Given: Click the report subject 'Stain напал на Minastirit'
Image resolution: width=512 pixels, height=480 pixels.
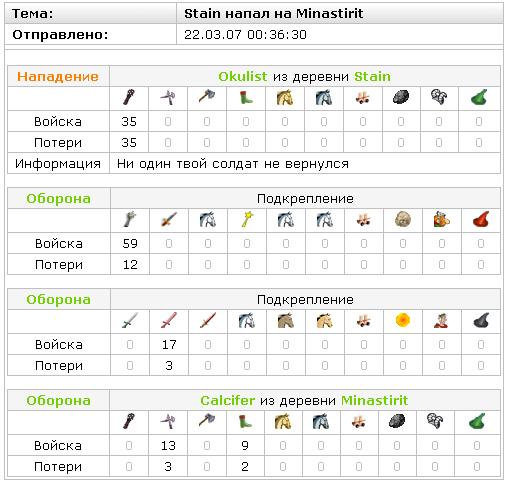Looking at the screenshot, I should [x=273, y=14].
